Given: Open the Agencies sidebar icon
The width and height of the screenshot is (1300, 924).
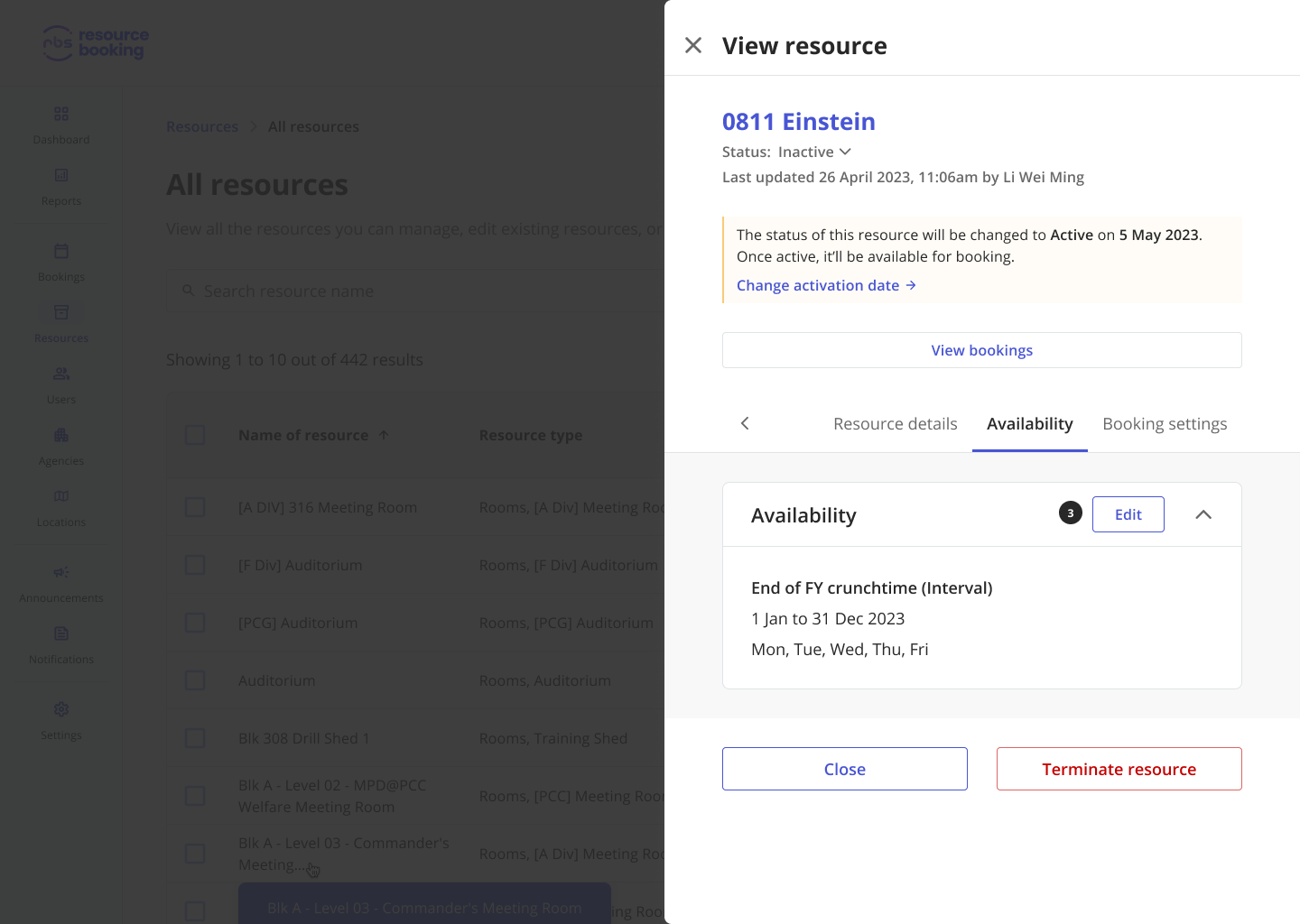Looking at the screenshot, I should coord(60,434).
